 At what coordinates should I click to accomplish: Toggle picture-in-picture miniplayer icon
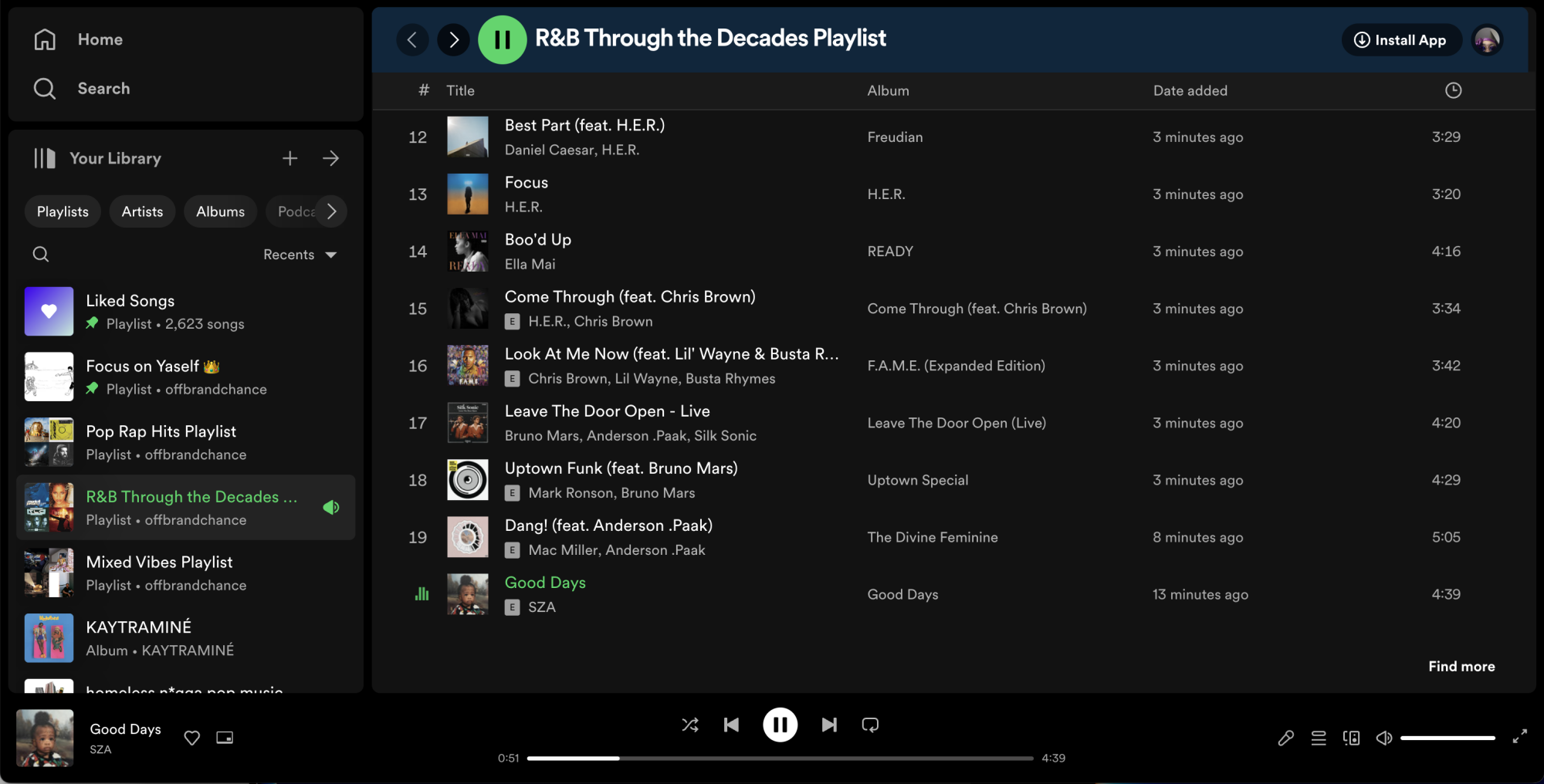point(225,738)
